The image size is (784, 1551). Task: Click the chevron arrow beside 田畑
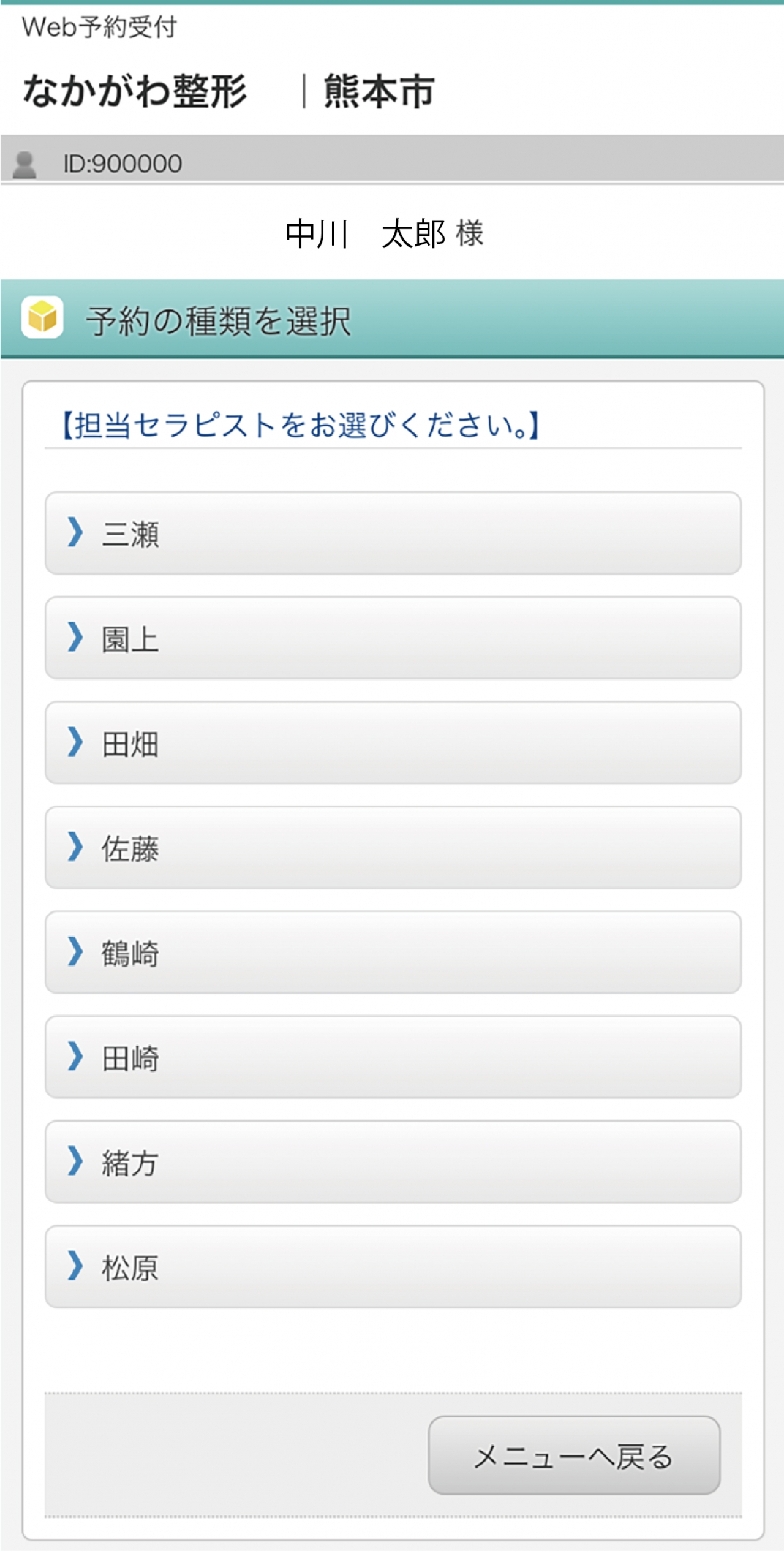pos(75,742)
